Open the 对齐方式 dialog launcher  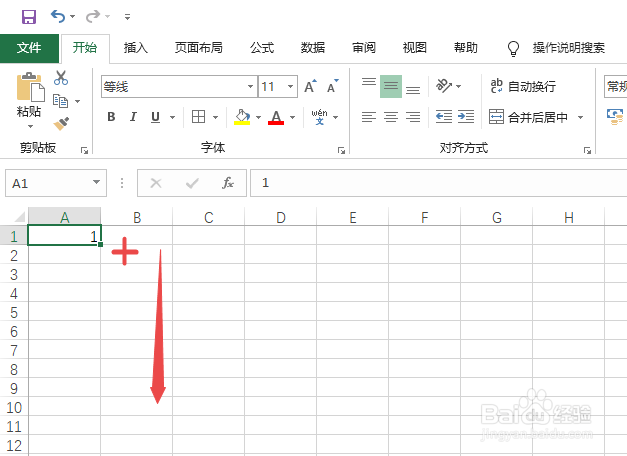pos(587,150)
